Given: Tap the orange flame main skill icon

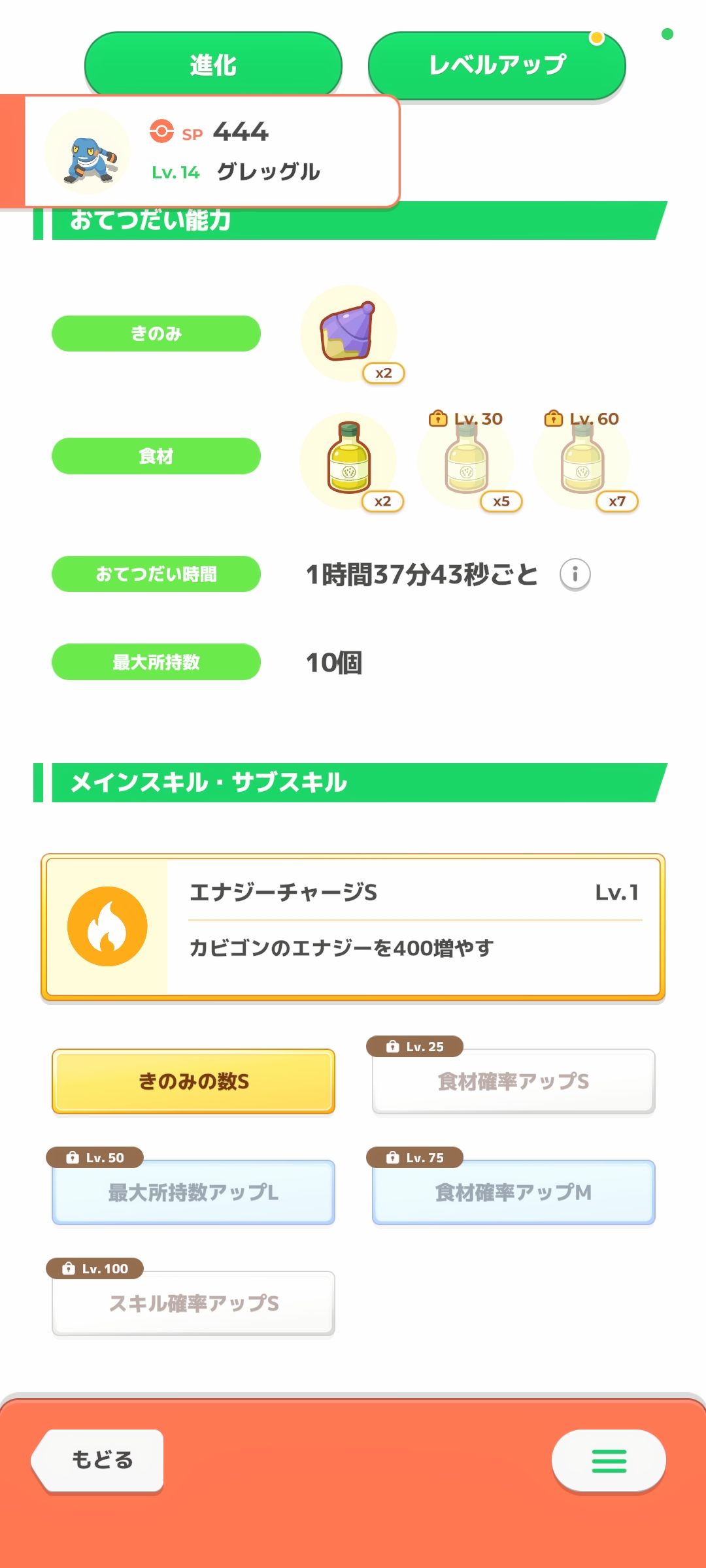Looking at the screenshot, I should coord(107,926).
